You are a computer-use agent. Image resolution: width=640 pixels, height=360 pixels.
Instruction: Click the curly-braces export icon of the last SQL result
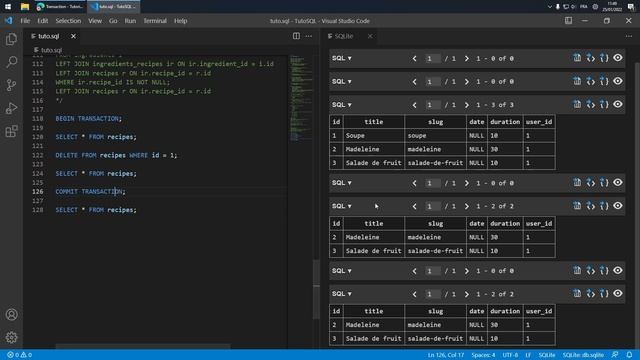(x=604, y=293)
